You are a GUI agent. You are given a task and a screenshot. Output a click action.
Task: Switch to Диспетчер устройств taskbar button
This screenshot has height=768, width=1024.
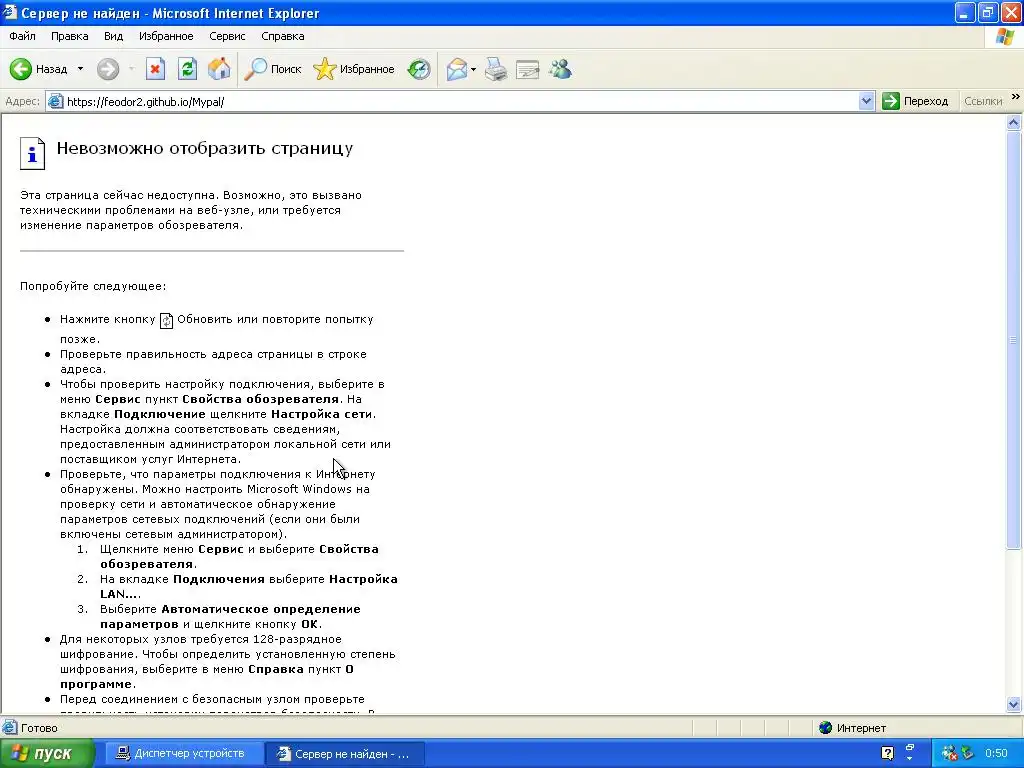pyautogui.click(x=182, y=754)
